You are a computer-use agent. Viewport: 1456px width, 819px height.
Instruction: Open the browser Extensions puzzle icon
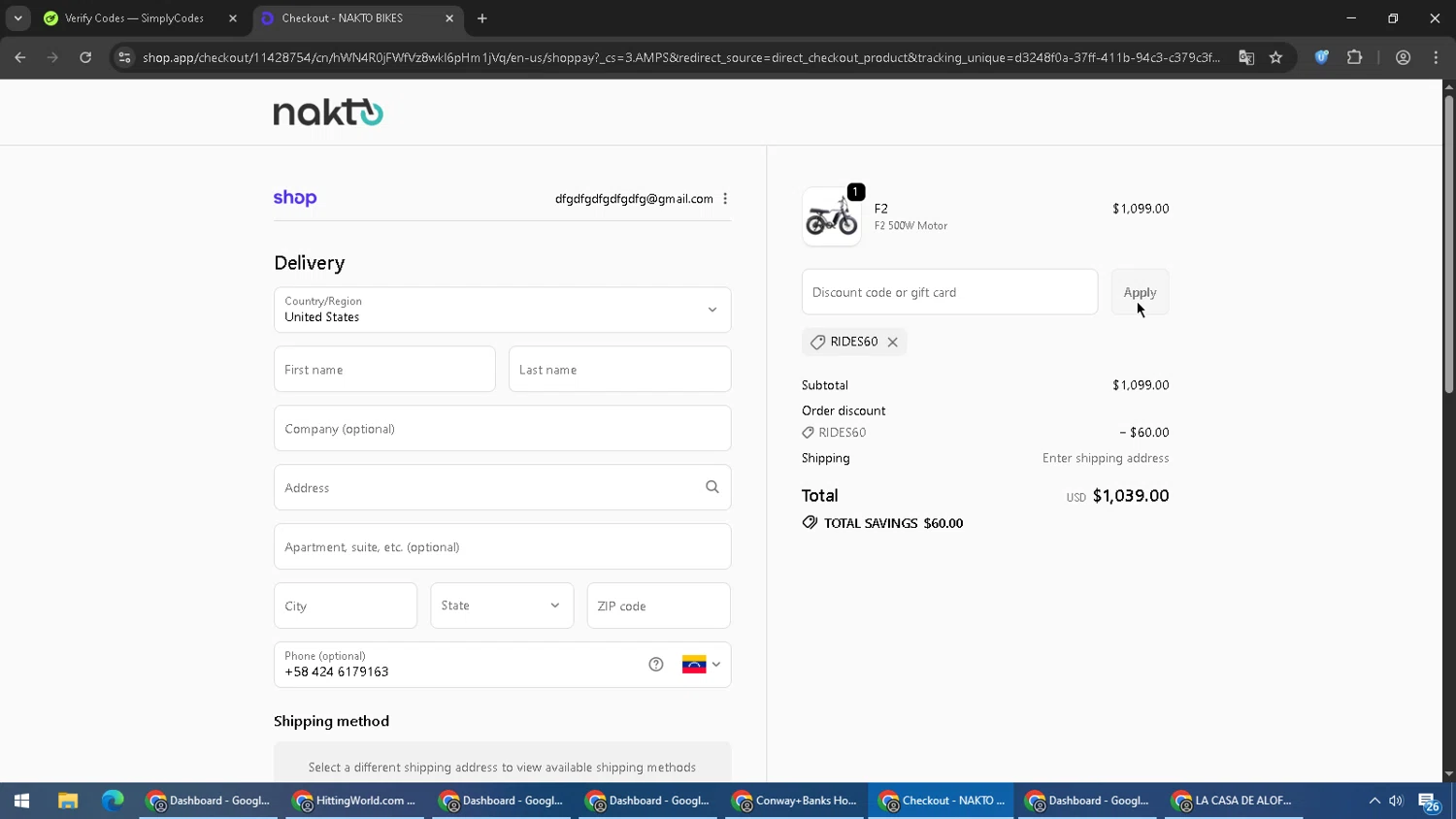point(1354,57)
